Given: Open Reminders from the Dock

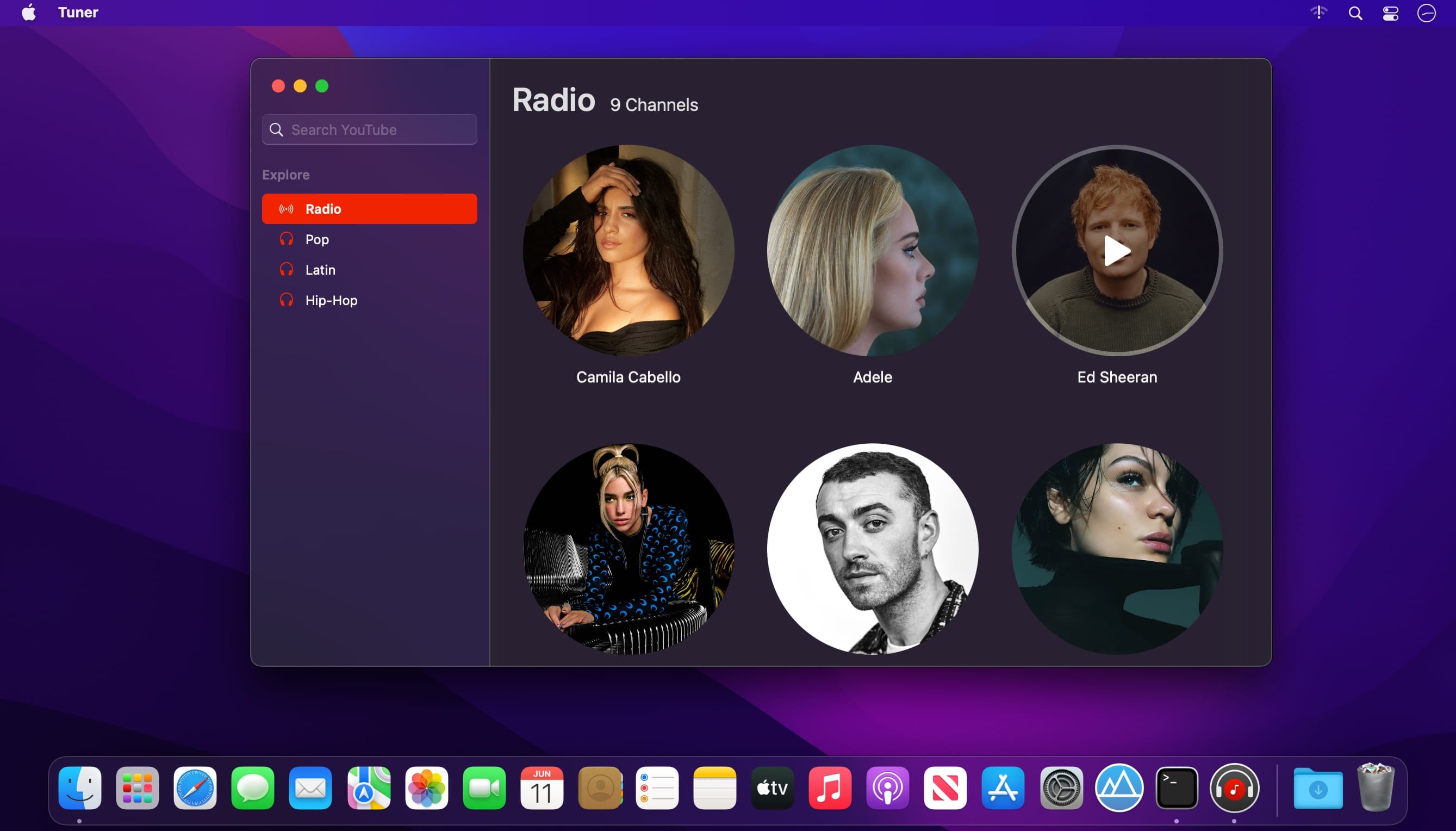Looking at the screenshot, I should [657, 787].
